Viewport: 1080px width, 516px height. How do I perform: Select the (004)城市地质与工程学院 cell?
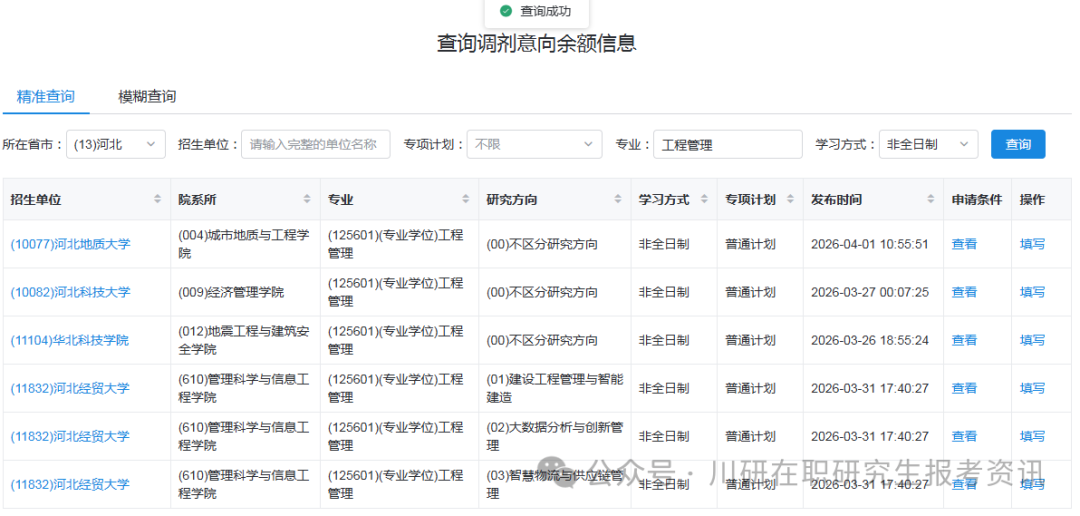(244, 244)
